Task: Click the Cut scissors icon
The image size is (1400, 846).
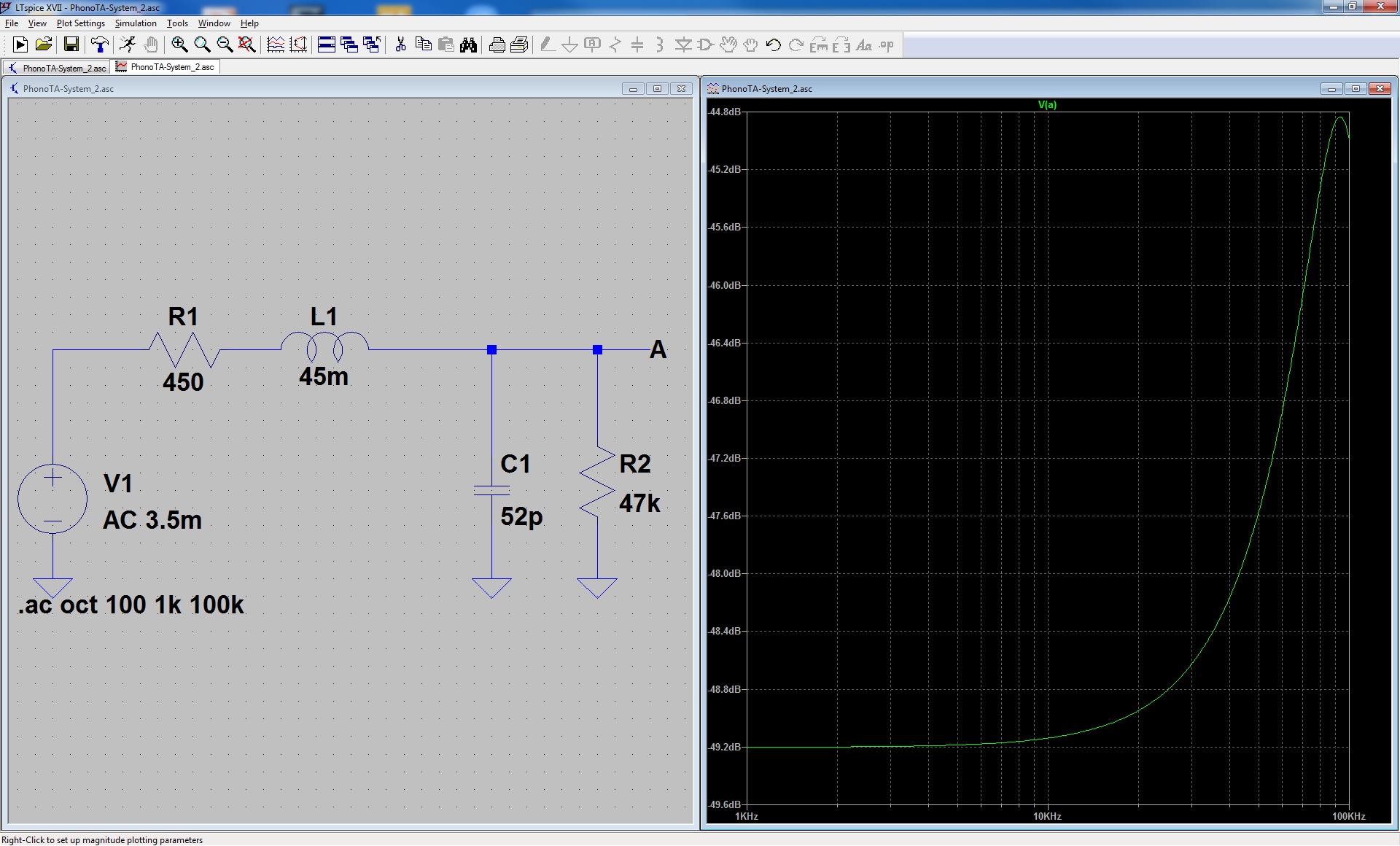Action: 400,45
